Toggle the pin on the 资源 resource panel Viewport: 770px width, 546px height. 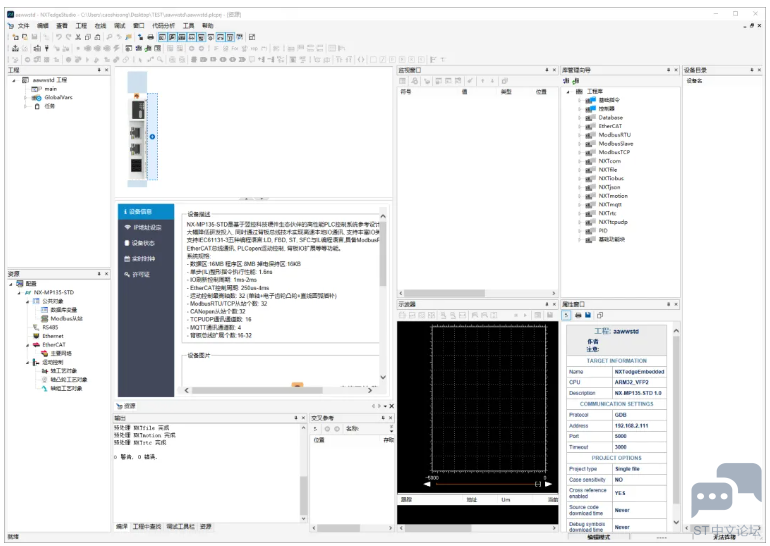coord(99,274)
